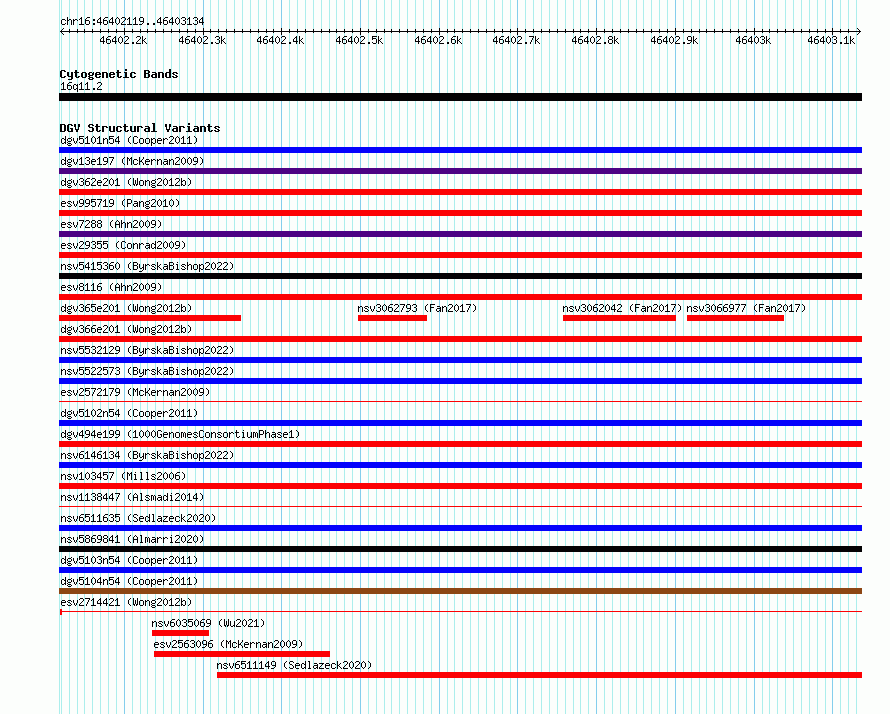890x714 pixels.
Task: Open dgv5103n54 (Cooper2011) variant
Action: [129, 560]
